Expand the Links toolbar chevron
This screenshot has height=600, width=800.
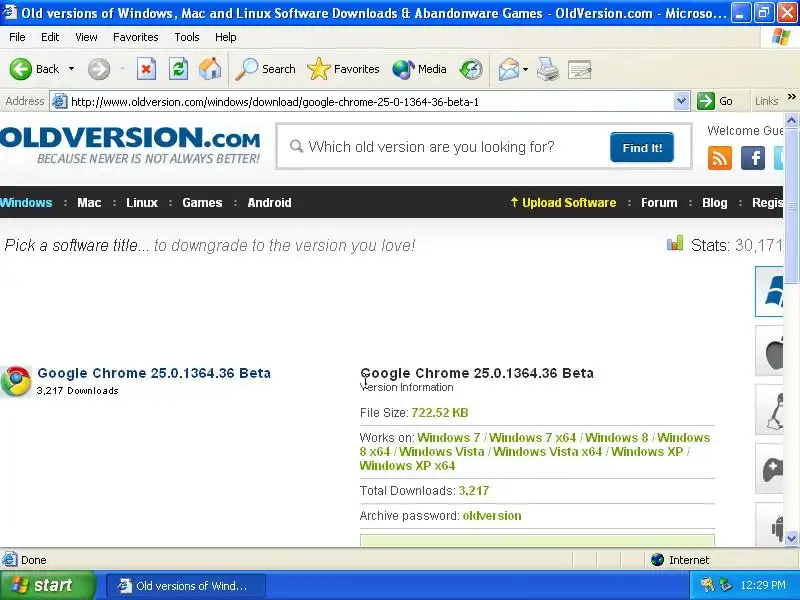pyautogui.click(x=791, y=96)
